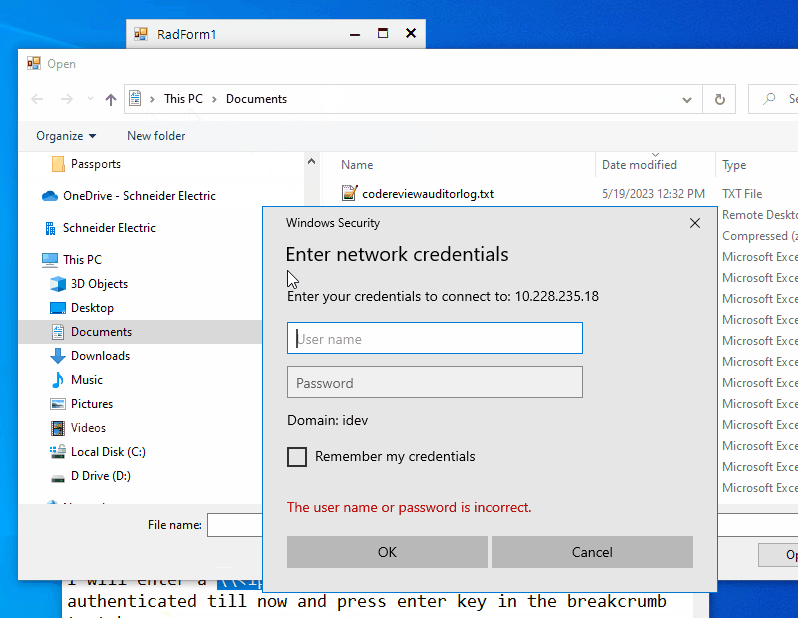The height and width of the screenshot is (618, 798).
Task: Sort files by the Name column header
Action: coord(357,165)
